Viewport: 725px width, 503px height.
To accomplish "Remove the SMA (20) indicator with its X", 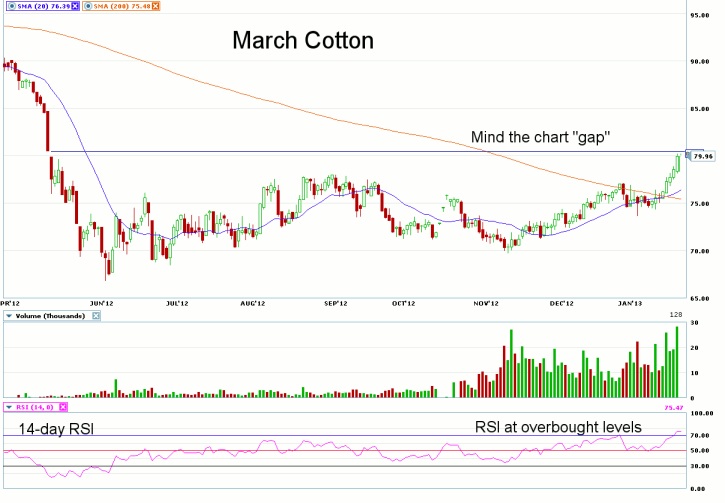I will (x=75, y=6).
